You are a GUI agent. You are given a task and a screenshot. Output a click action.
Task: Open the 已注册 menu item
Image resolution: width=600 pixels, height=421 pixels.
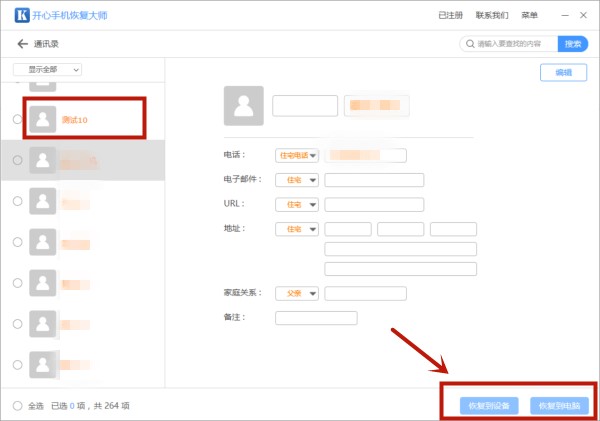[x=450, y=15]
